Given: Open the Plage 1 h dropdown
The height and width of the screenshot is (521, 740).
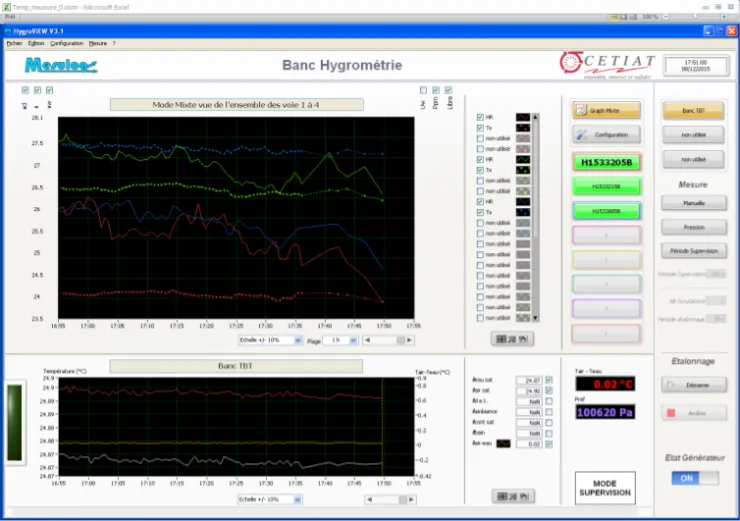Looking at the screenshot, I should click(x=340, y=340).
